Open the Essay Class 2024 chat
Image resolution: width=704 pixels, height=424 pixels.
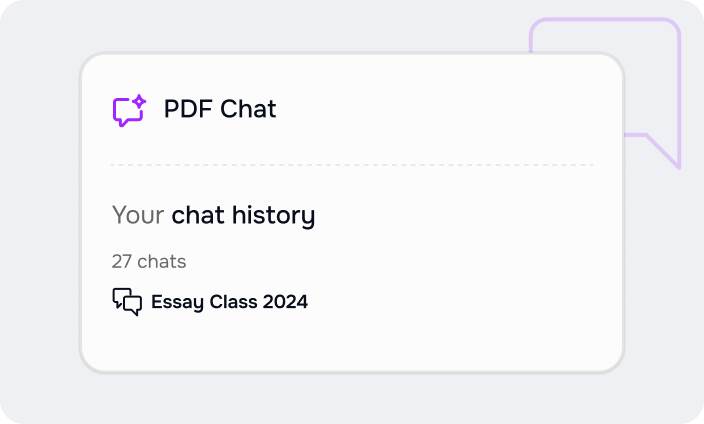point(229,301)
